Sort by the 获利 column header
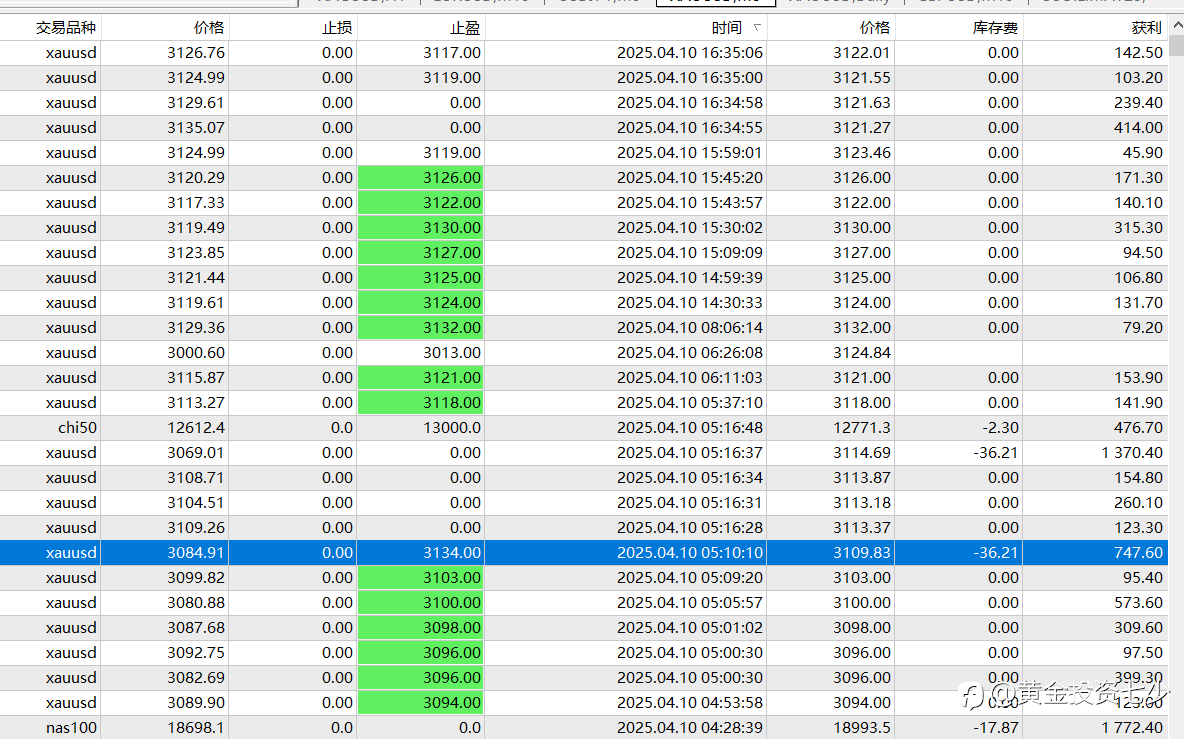Viewport: 1184px width, 739px height. (x=1146, y=28)
